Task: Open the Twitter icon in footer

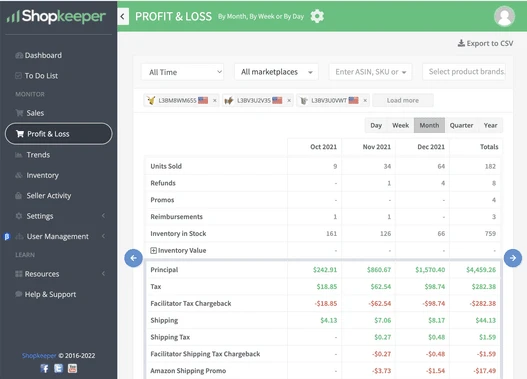Action: [x=58, y=369]
